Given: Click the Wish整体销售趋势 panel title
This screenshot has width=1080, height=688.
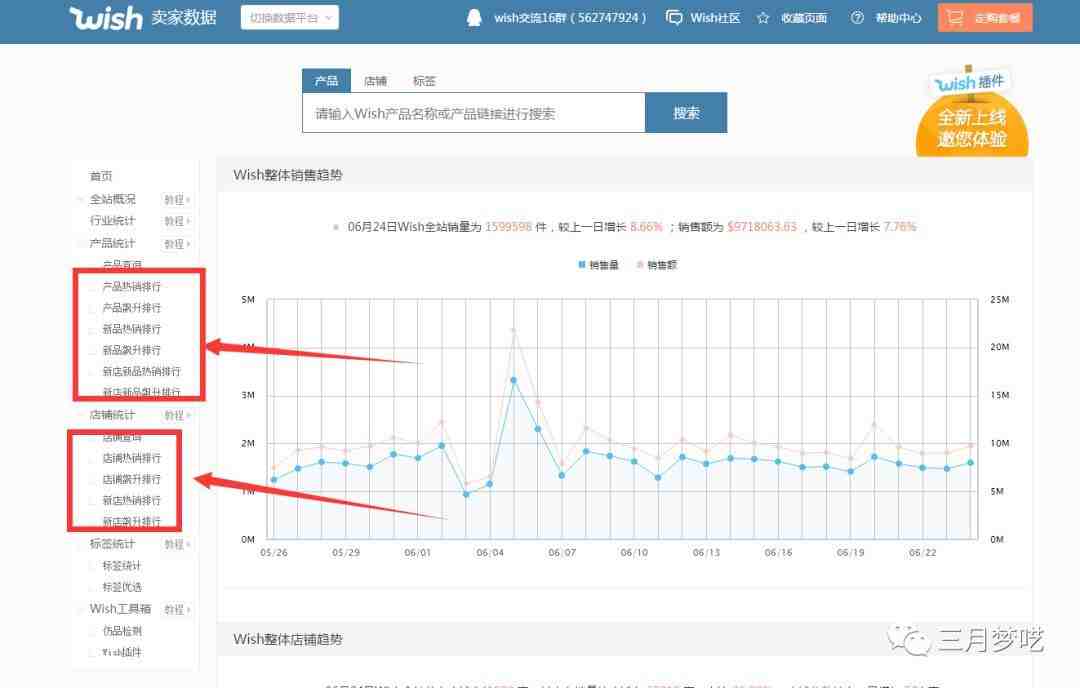Looking at the screenshot, I should coord(288,175).
